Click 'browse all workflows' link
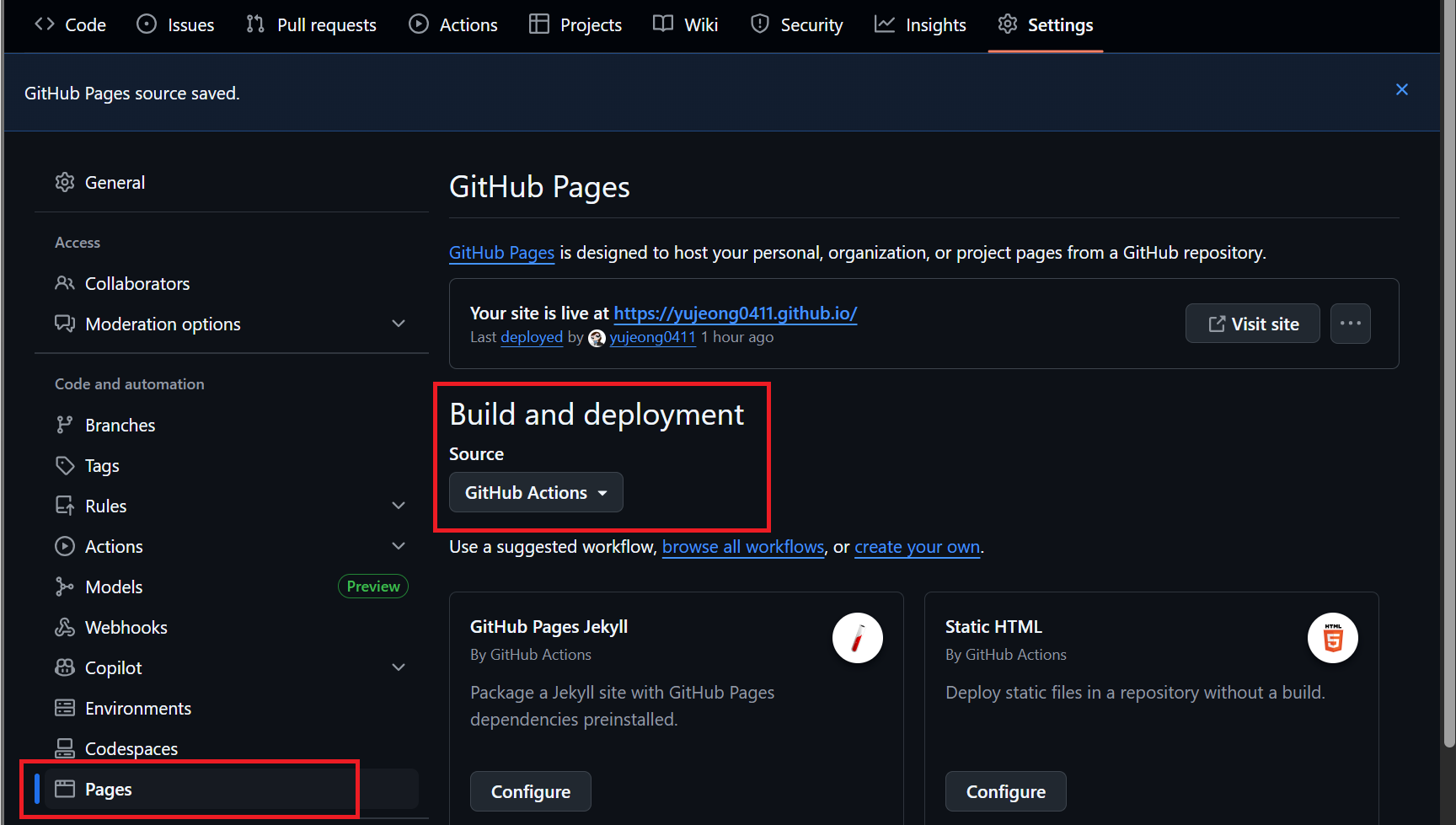This screenshot has width=1456, height=825. pos(743,547)
